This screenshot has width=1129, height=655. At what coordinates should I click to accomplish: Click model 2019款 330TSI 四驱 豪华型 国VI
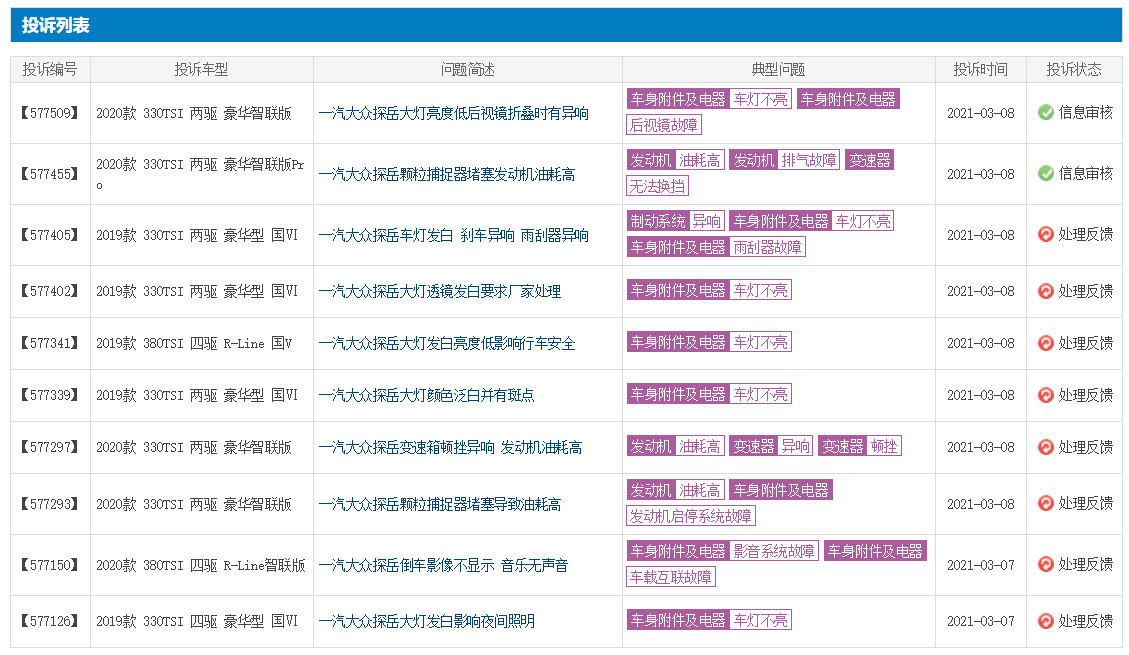point(197,621)
